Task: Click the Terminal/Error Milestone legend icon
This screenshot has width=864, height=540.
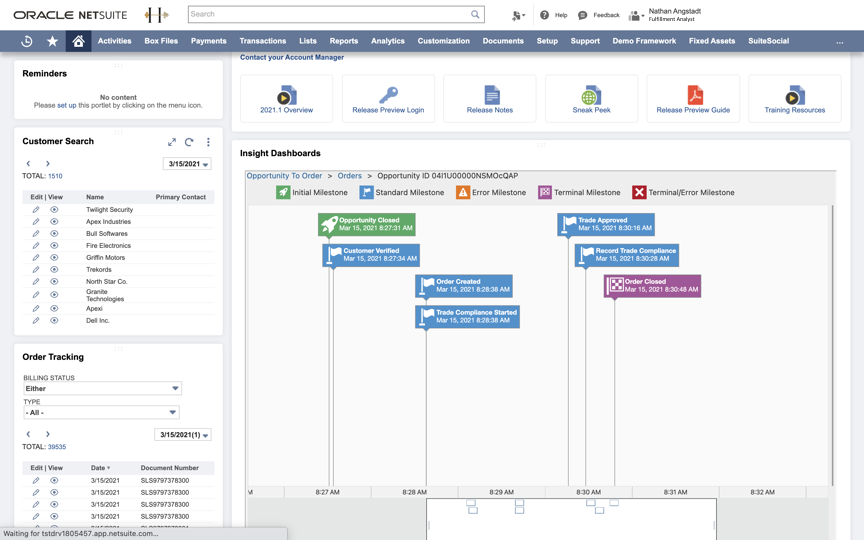Action: tap(639, 192)
